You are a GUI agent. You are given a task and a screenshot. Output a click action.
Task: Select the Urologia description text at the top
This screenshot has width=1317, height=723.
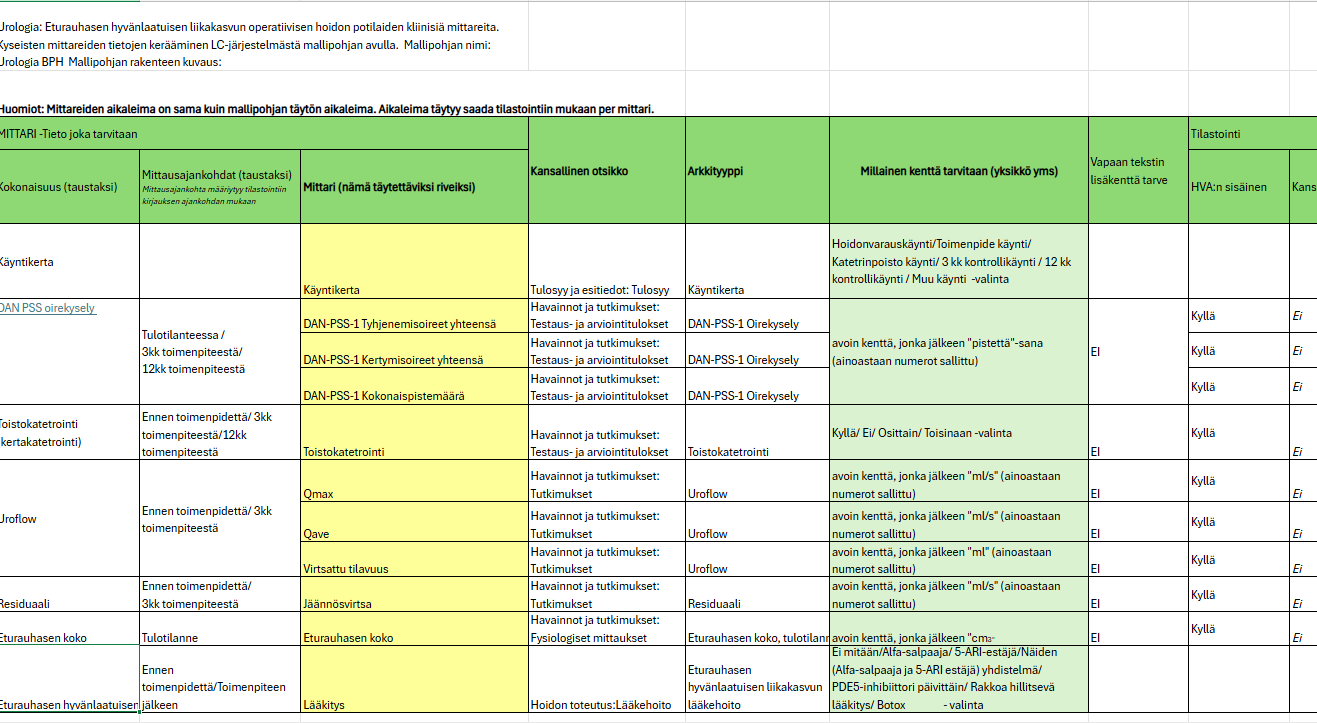click(x=250, y=44)
